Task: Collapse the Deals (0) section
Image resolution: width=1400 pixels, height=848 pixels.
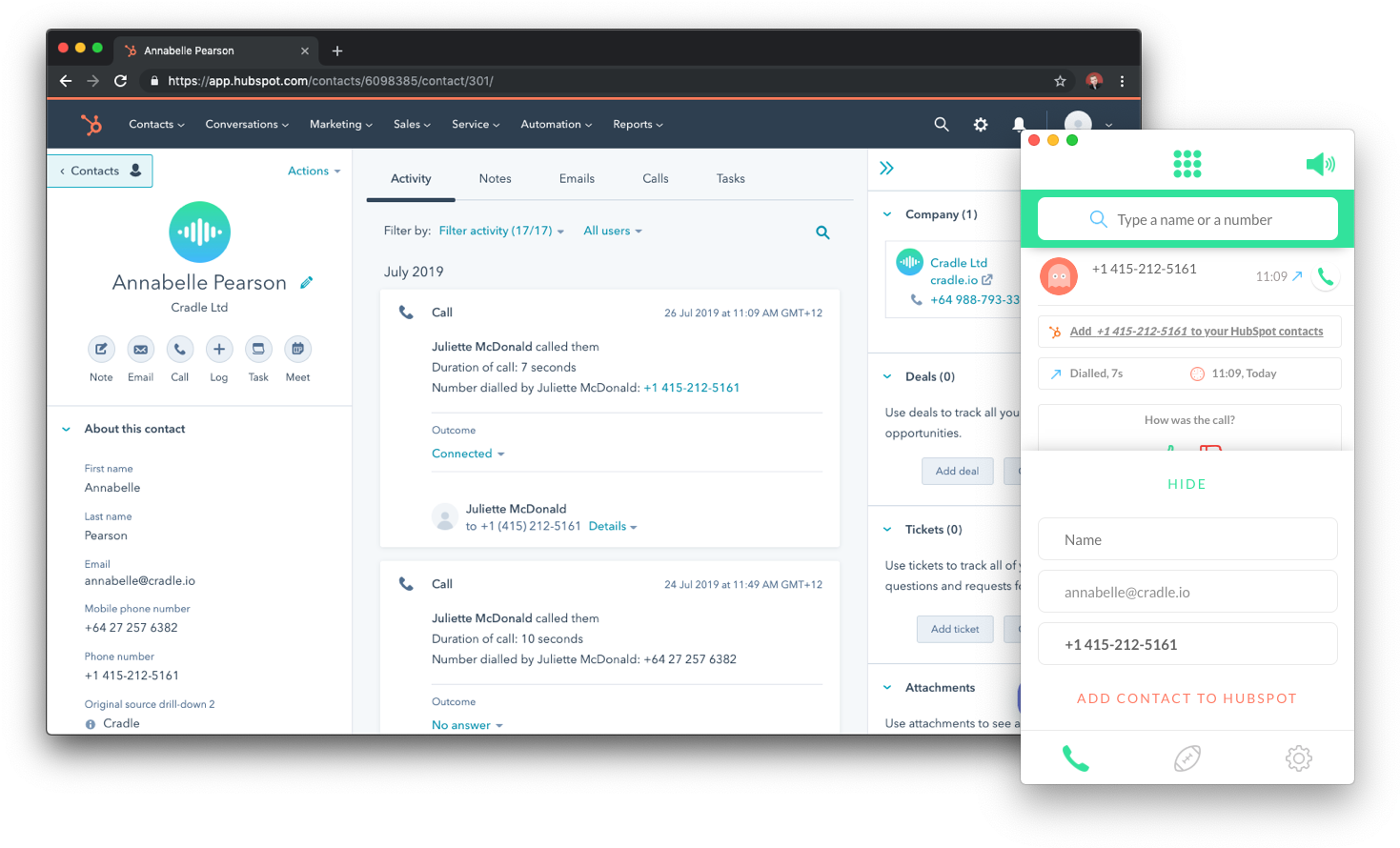Action: [887, 376]
